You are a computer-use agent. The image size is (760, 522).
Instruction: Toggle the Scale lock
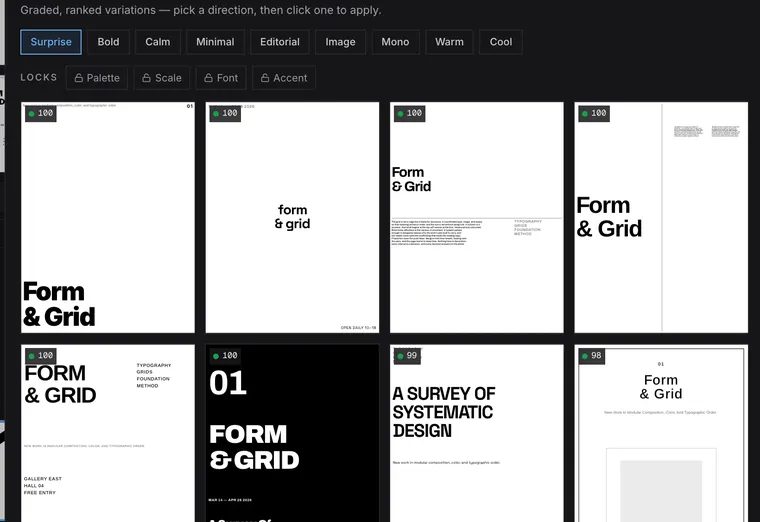pyautogui.click(x=162, y=78)
